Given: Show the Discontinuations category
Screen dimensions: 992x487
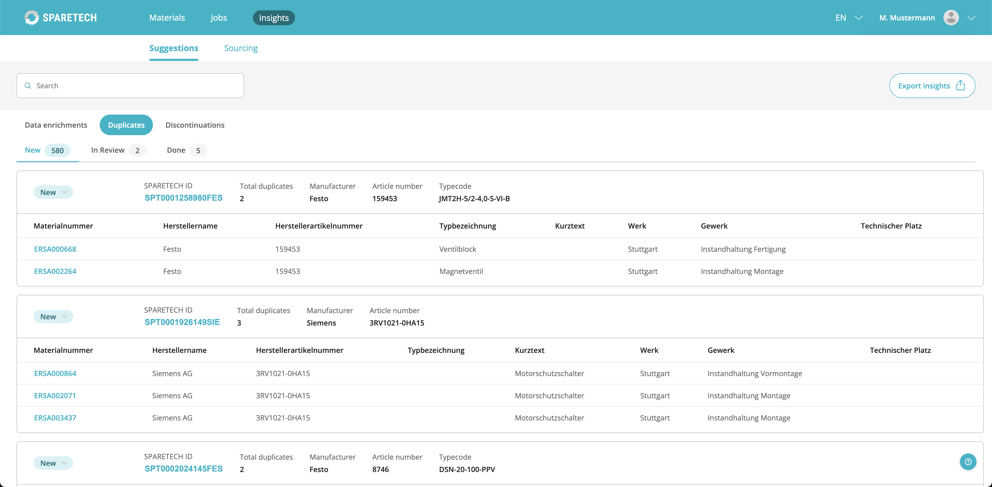Looking at the screenshot, I should [x=195, y=125].
